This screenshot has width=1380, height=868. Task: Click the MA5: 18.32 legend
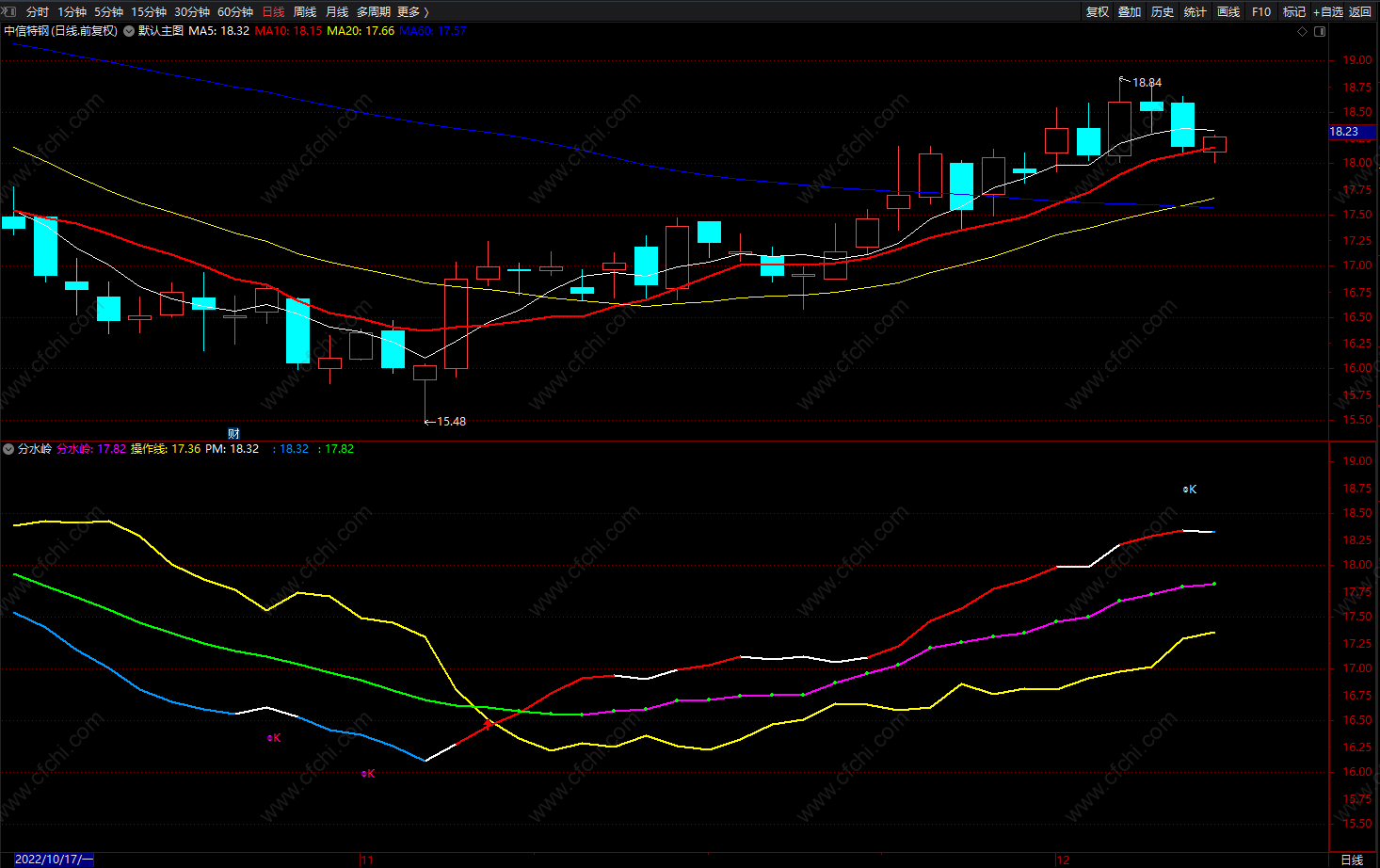click(x=219, y=31)
